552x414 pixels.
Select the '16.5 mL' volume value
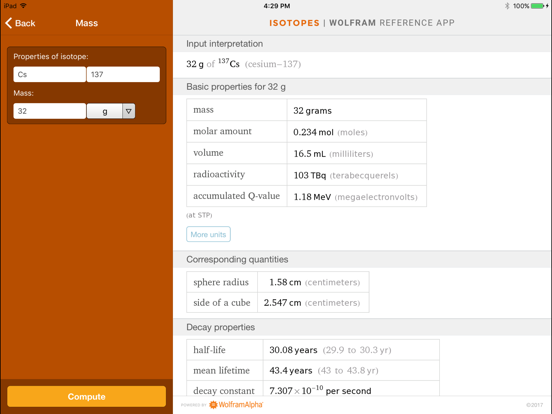(310, 154)
